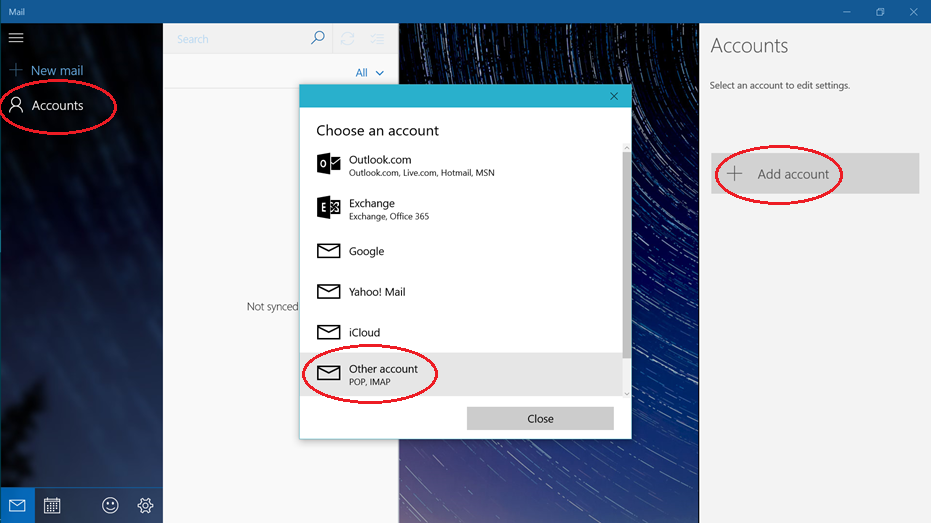931x523 pixels.
Task: Pick Other account POP, IMAP option
Action: pos(461,374)
